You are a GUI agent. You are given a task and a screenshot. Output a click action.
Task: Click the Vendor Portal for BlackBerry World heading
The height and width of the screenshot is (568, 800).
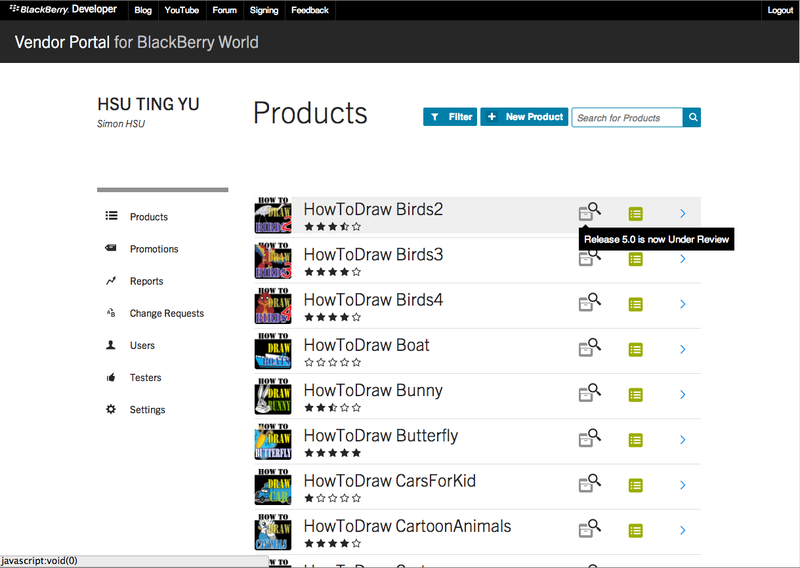(x=136, y=42)
